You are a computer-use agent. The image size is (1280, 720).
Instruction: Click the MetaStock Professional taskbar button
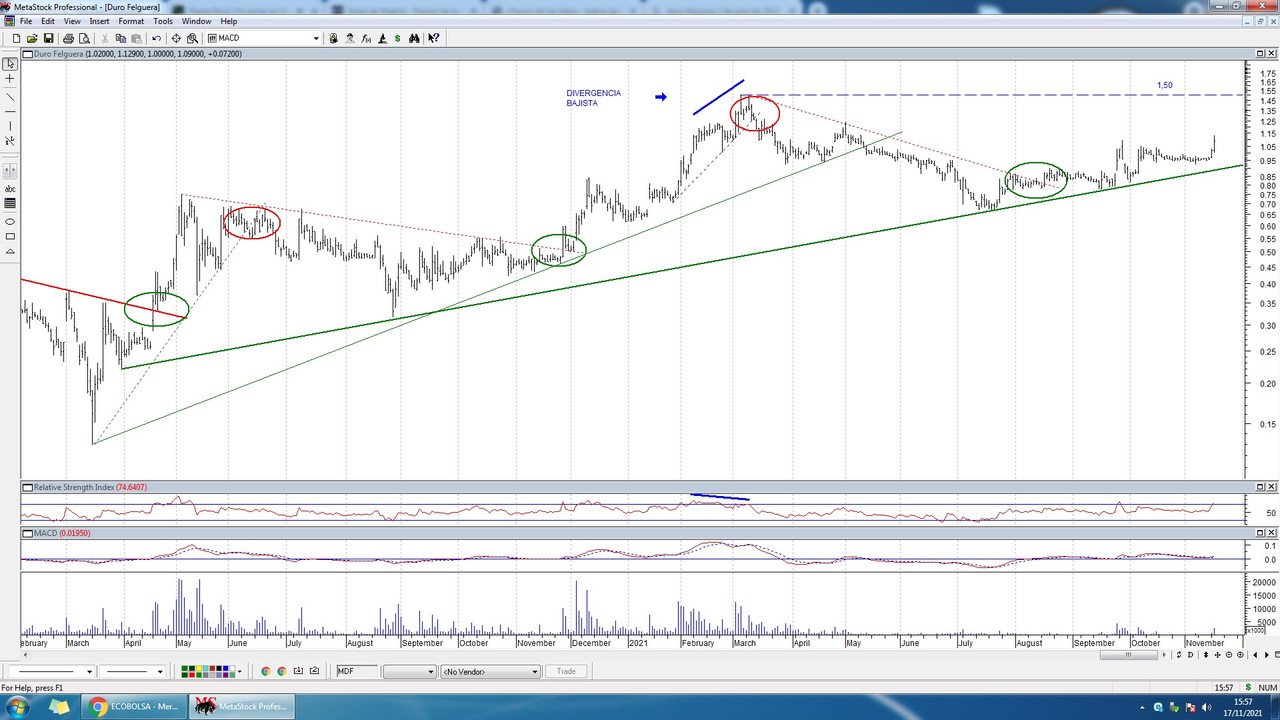point(240,707)
